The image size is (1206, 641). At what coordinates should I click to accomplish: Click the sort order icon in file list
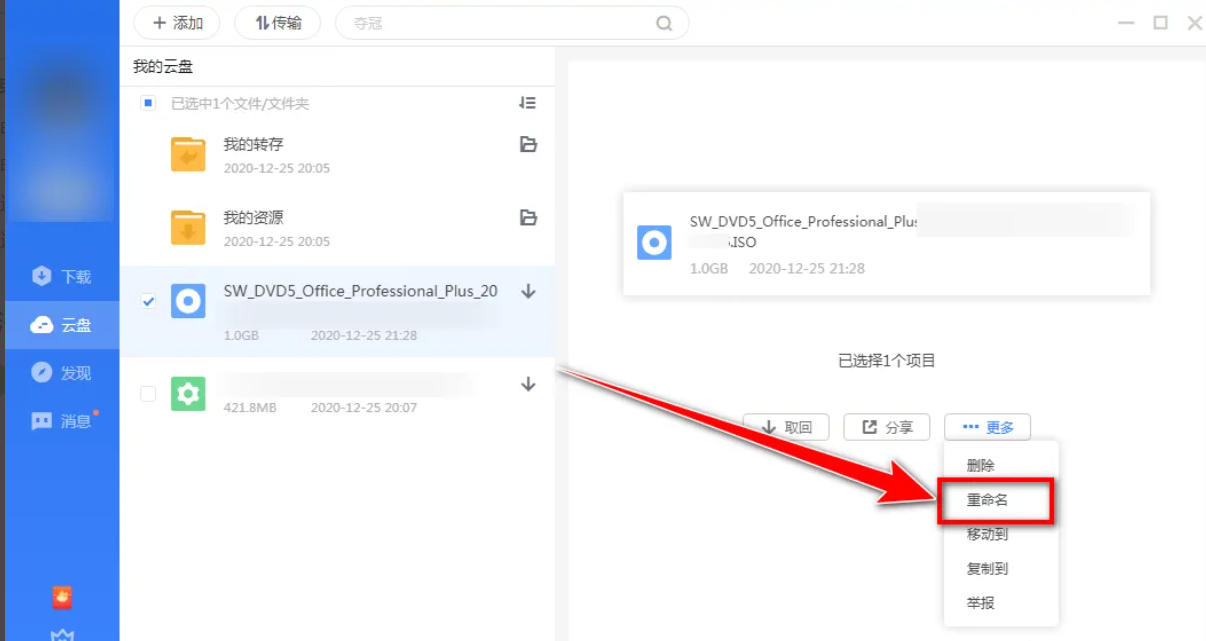pyautogui.click(x=528, y=103)
